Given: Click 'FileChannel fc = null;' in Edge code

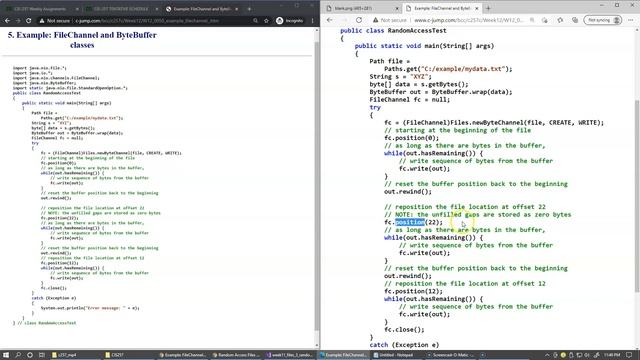Looking at the screenshot, I should (x=409, y=100).
